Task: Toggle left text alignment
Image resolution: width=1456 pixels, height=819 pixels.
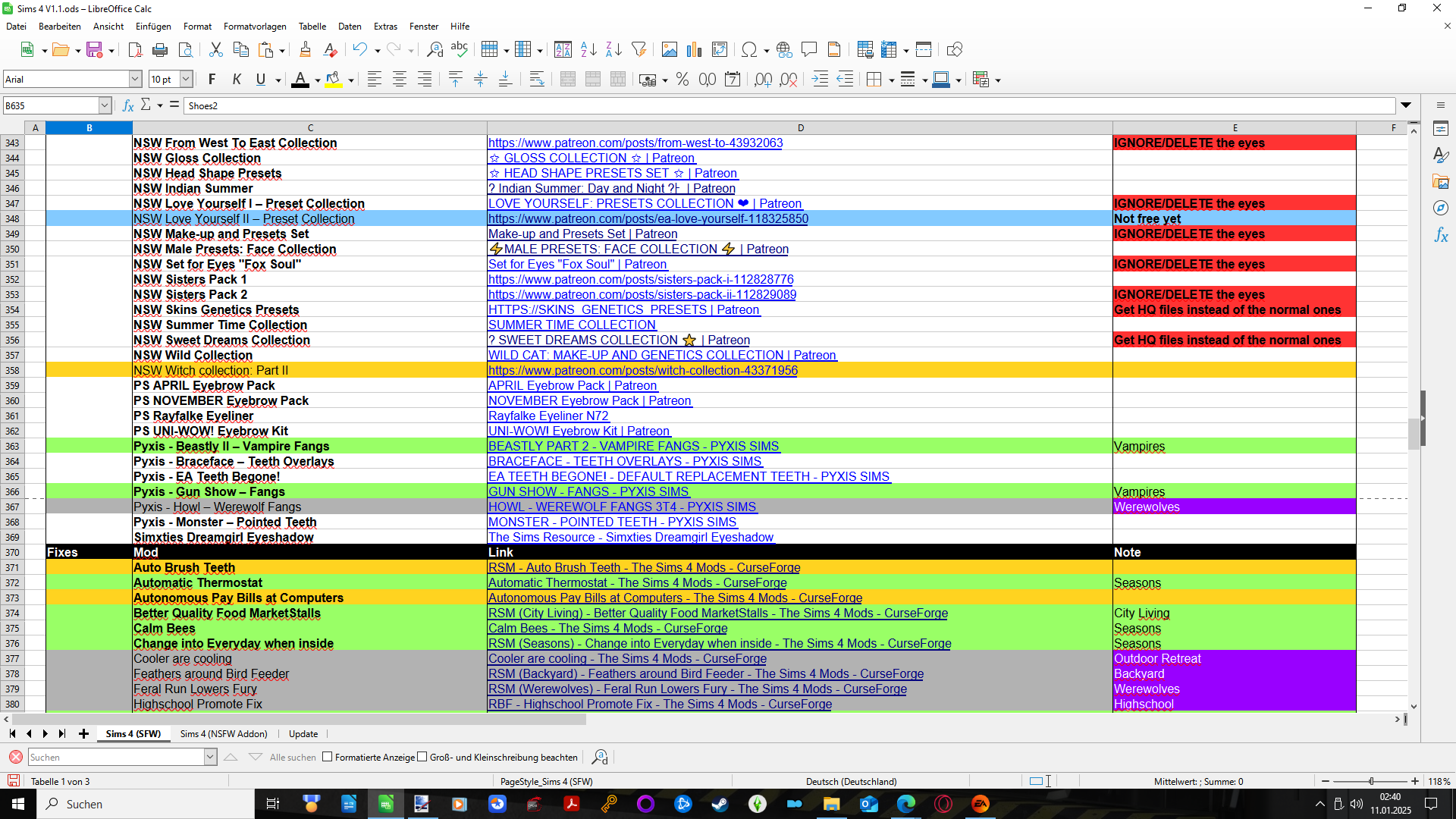Action: tap(375, 80)
